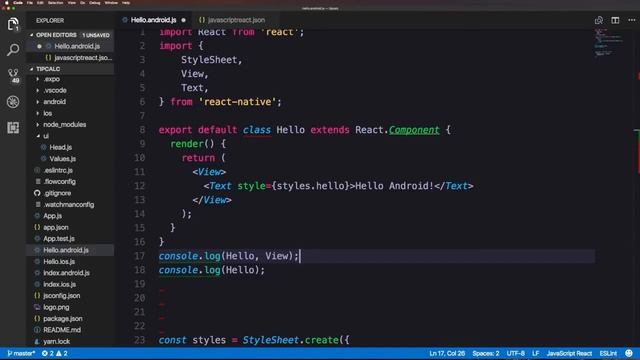
Task: Collapse the ui folder
Action: (46, 136)
